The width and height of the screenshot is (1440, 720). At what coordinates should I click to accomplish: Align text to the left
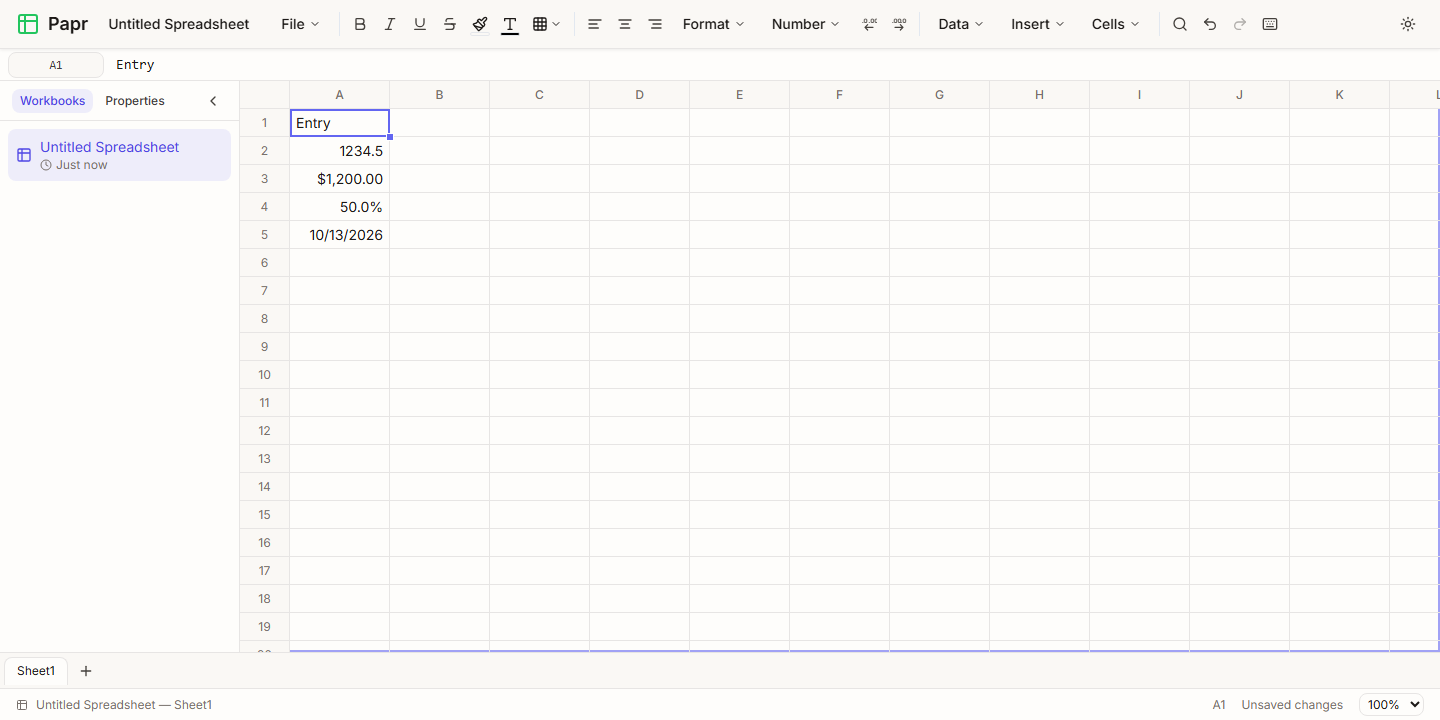pyautogui.click(x=595, y=24)
